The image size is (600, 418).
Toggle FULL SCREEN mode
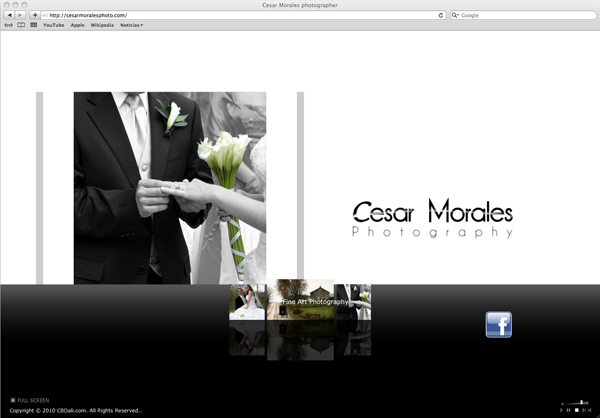(x=29, y=400)
